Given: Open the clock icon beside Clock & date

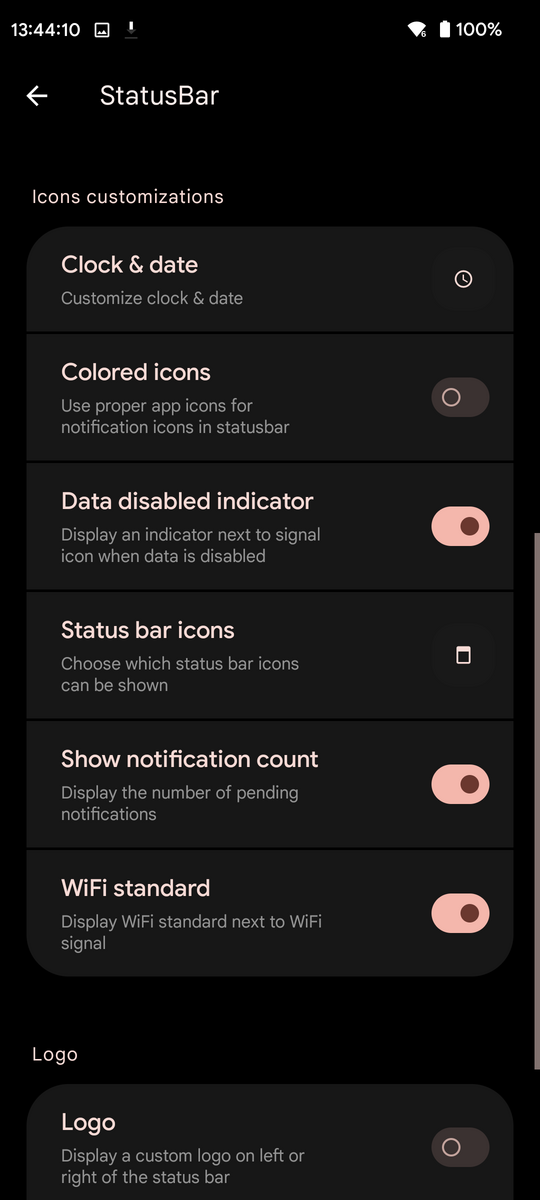Looking at the screenshot, I should pos(463,280).
